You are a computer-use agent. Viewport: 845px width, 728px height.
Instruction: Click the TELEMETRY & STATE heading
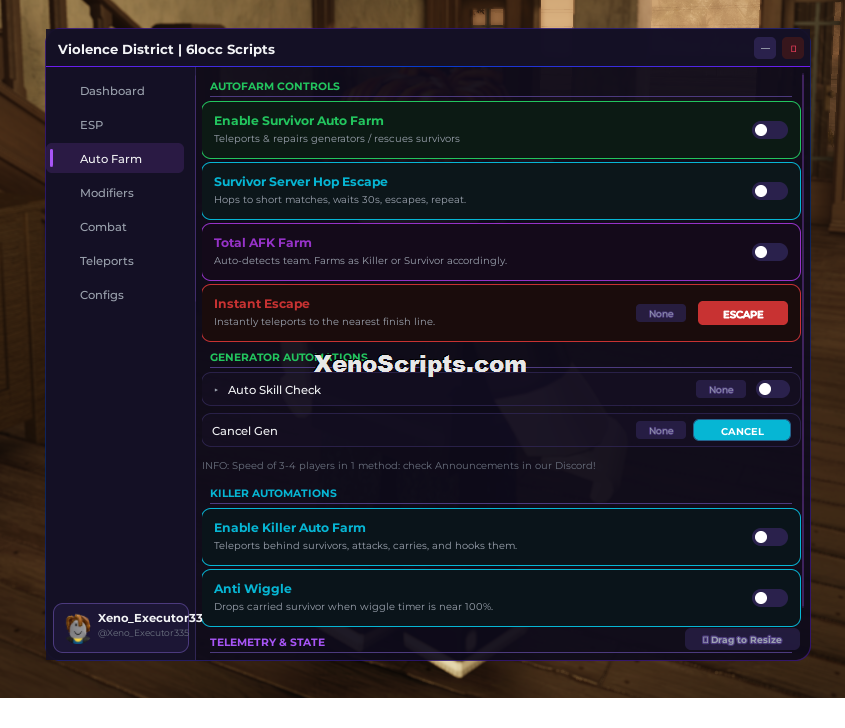point(267,642)
